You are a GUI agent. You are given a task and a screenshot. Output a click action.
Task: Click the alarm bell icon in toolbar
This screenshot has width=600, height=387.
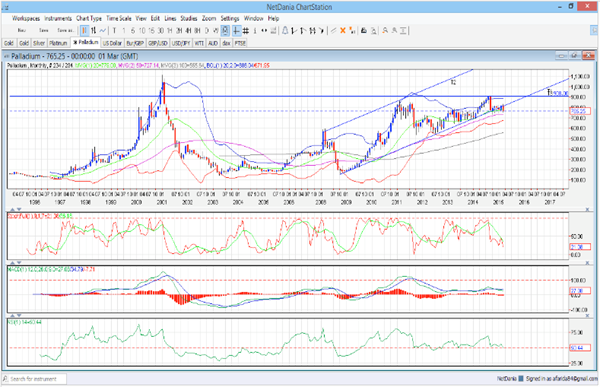285,31
